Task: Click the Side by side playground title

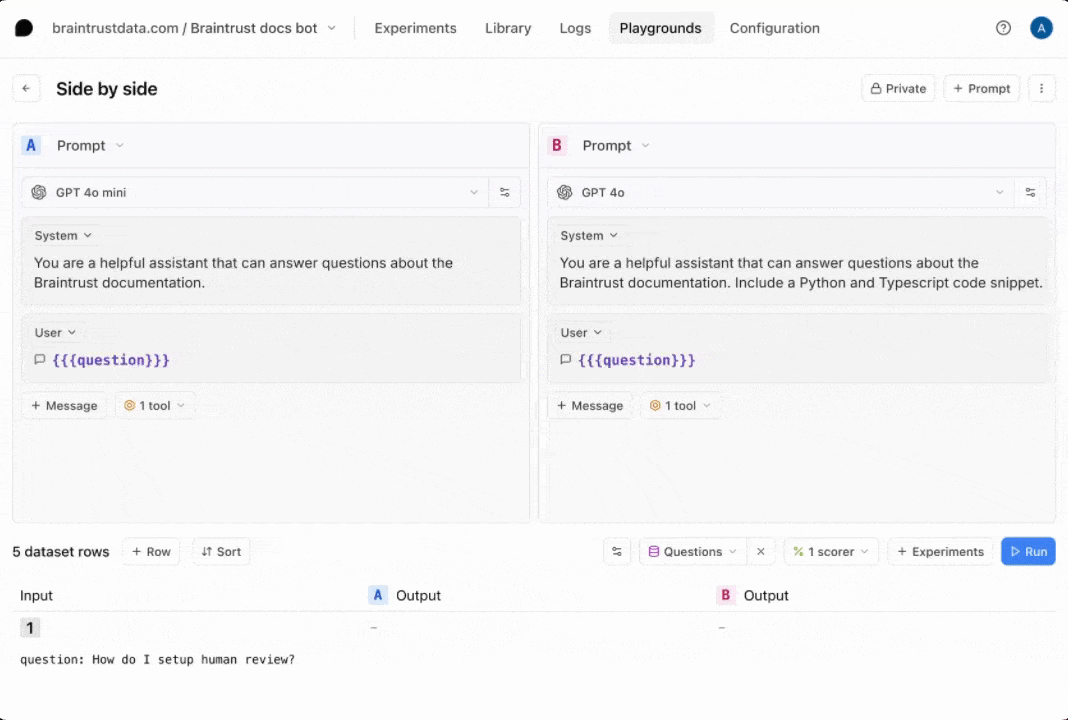Action: [106, 89]
